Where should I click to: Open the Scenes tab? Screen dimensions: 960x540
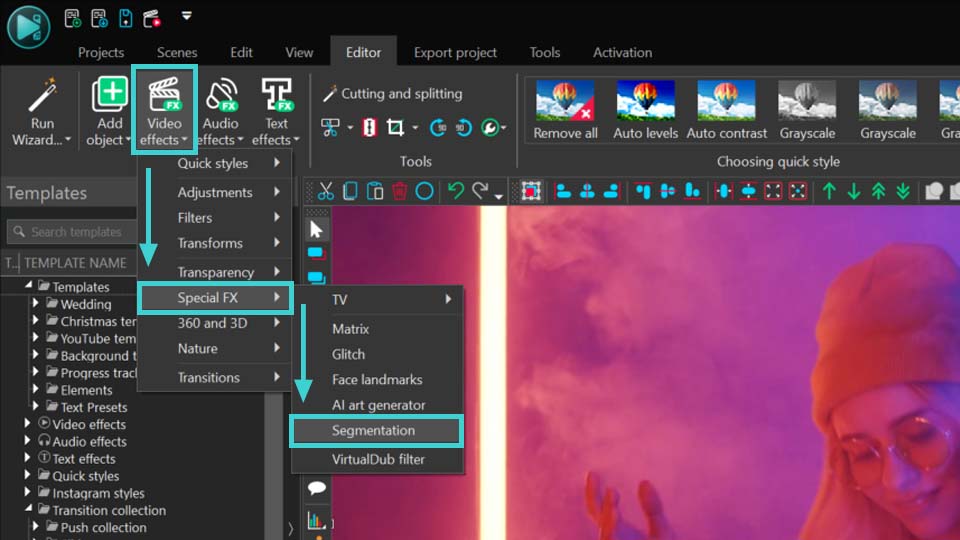click(x=177, y=53)
